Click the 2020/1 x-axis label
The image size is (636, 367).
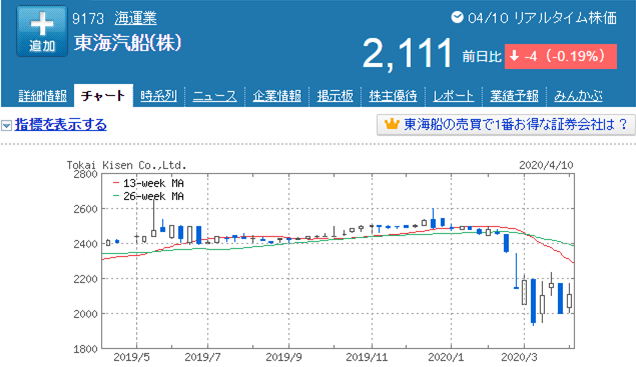tap(446, 357)
